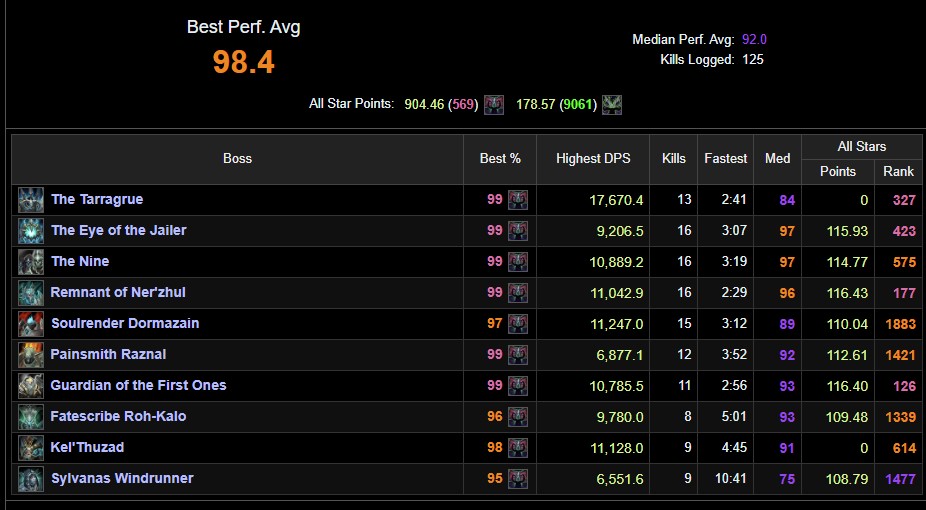Viewport: 926px width, 510px height.
Task: Click The Nine boss icon
Action: (31, 262)
